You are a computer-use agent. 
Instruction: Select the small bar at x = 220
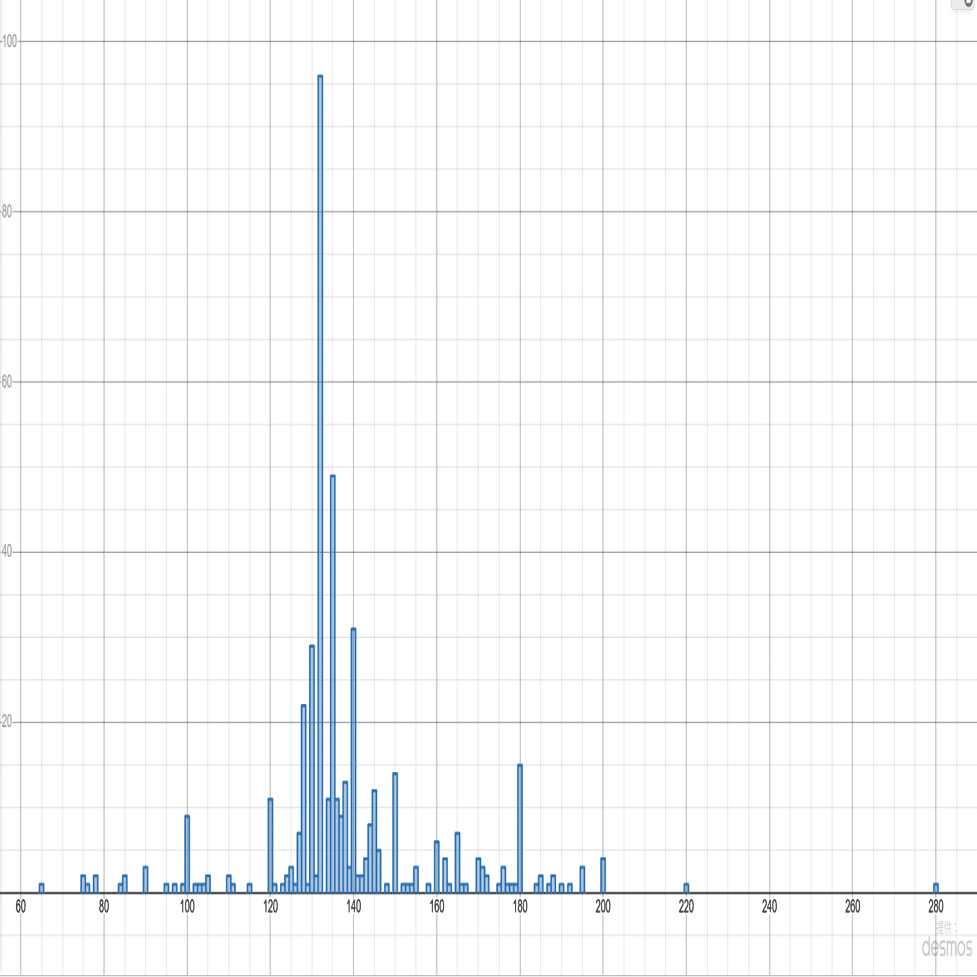(x=686, y=888)
